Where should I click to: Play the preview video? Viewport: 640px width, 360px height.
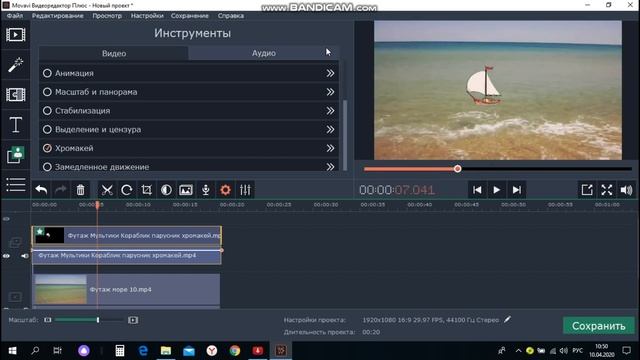[496, 190]
